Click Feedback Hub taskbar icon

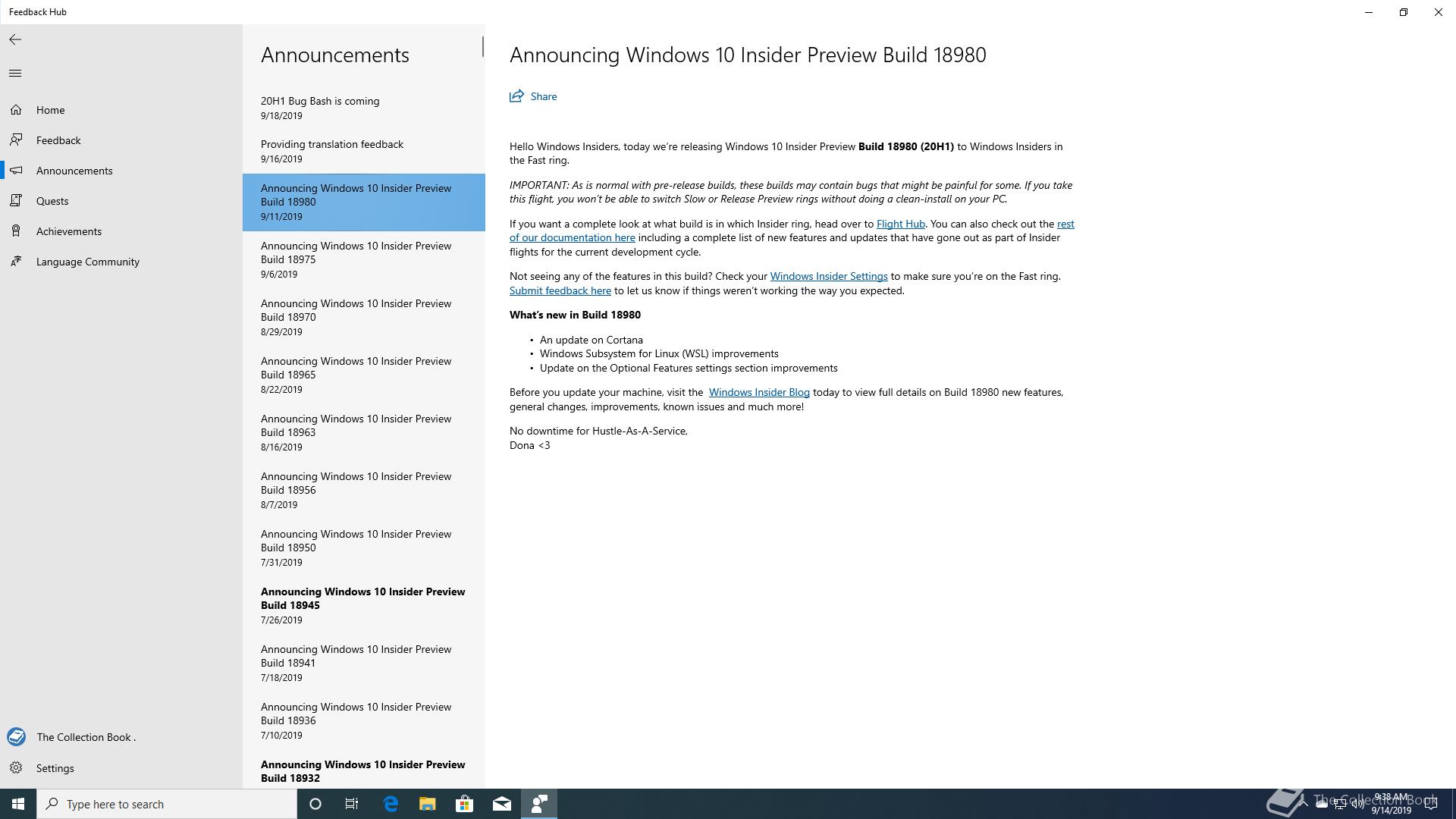(x=539, y=804)
